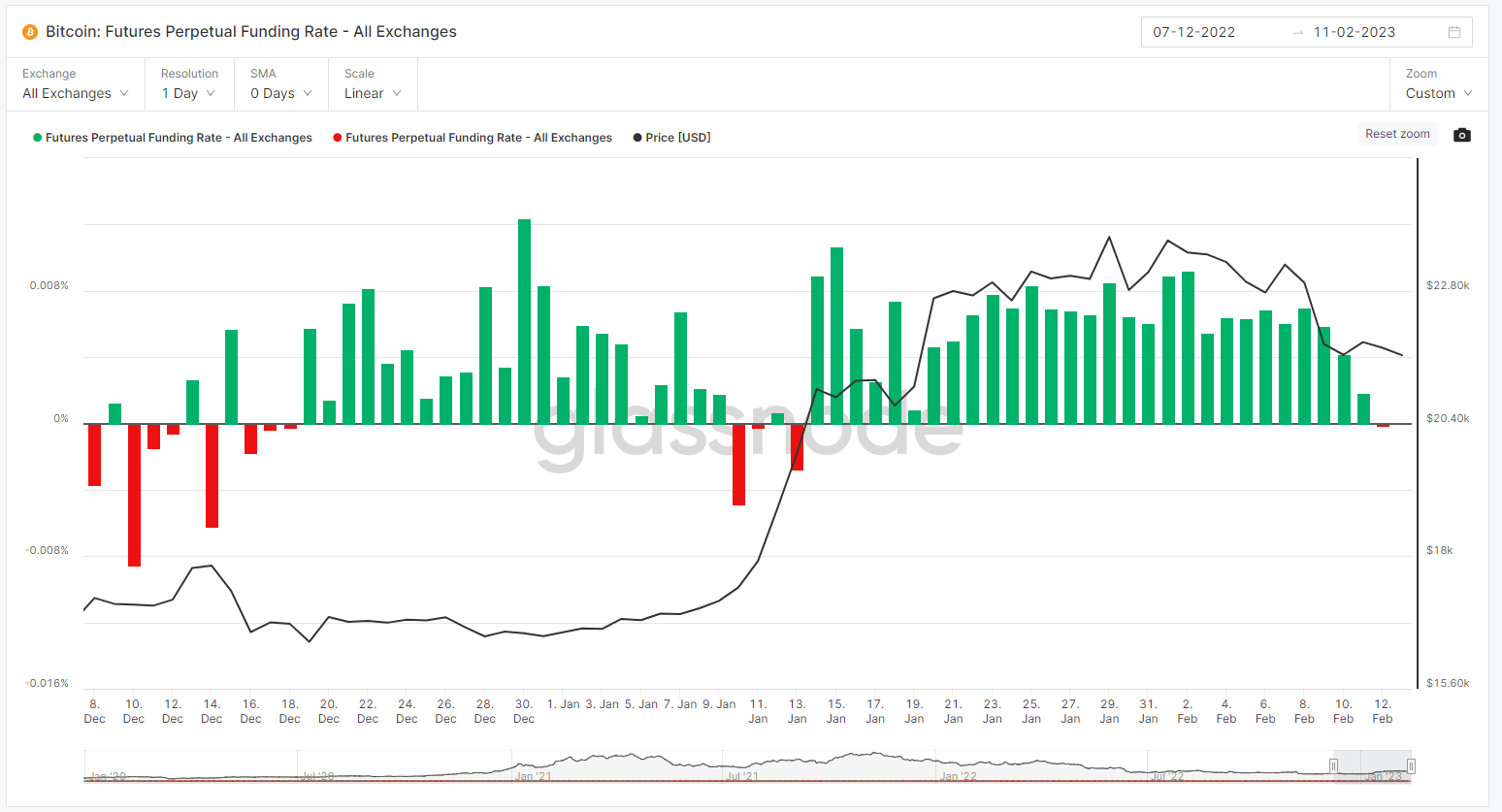Toggle Price [USD] legend series
This screenshot has width=1502, height=812.
671,138
